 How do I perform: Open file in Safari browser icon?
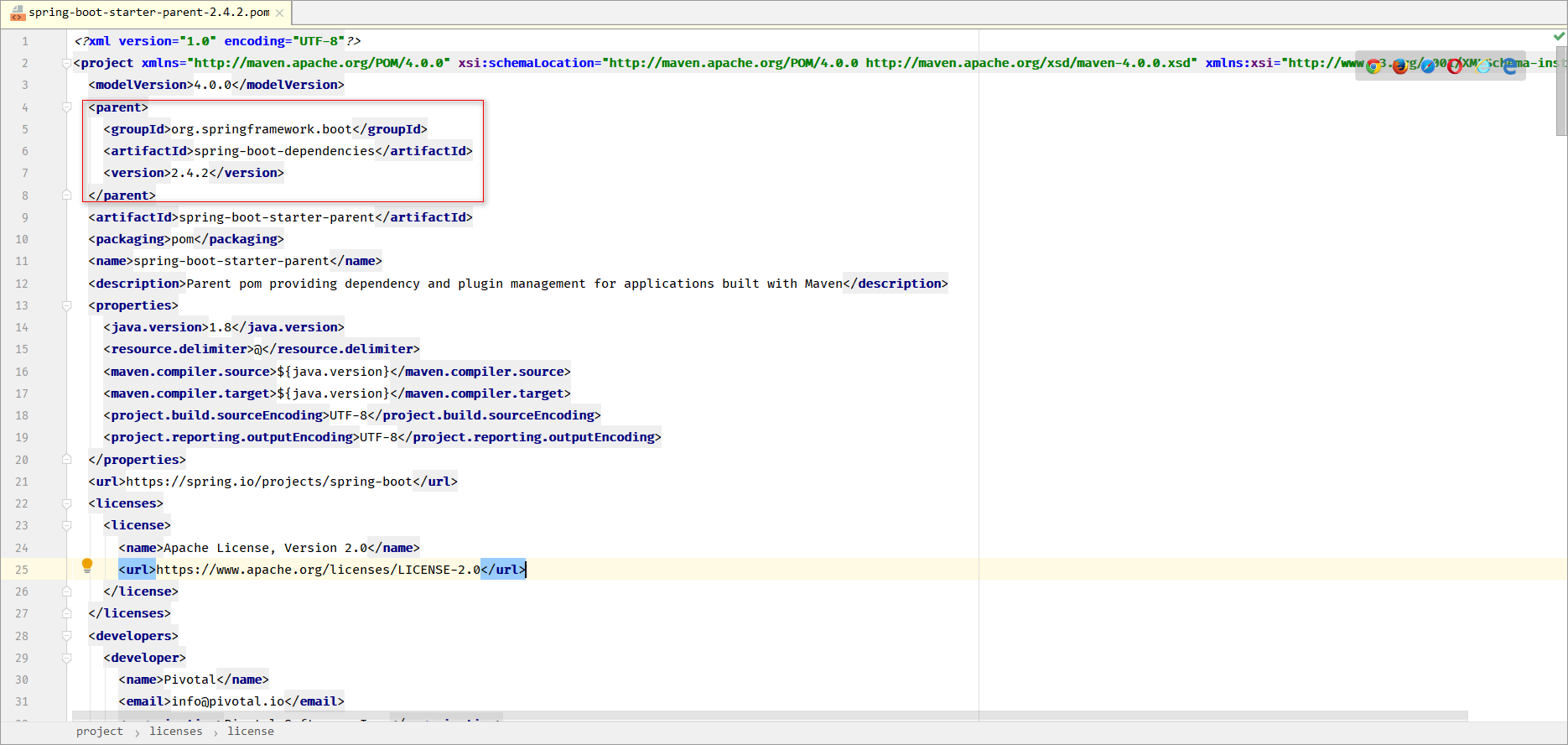pyautogui.click(x=1428, y=66)
